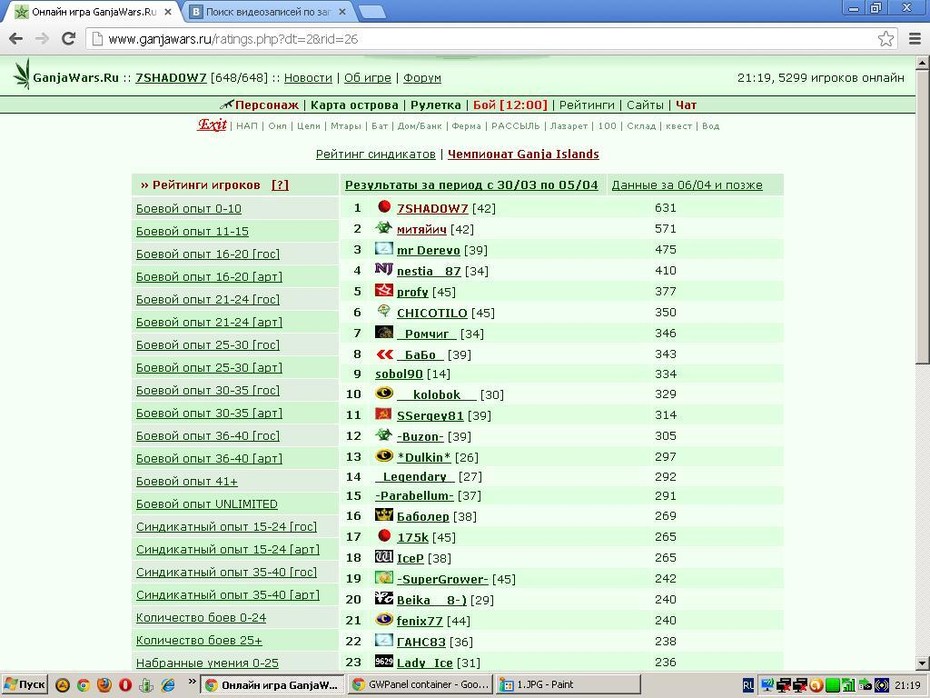This screenshot has width=930, height=698.
Task: Click crown icon beside Баболер
Action: tap(384, 515)
